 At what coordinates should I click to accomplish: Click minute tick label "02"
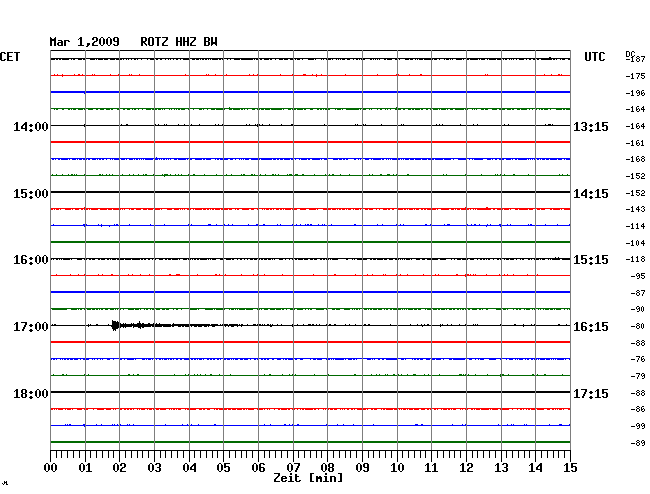119,467
